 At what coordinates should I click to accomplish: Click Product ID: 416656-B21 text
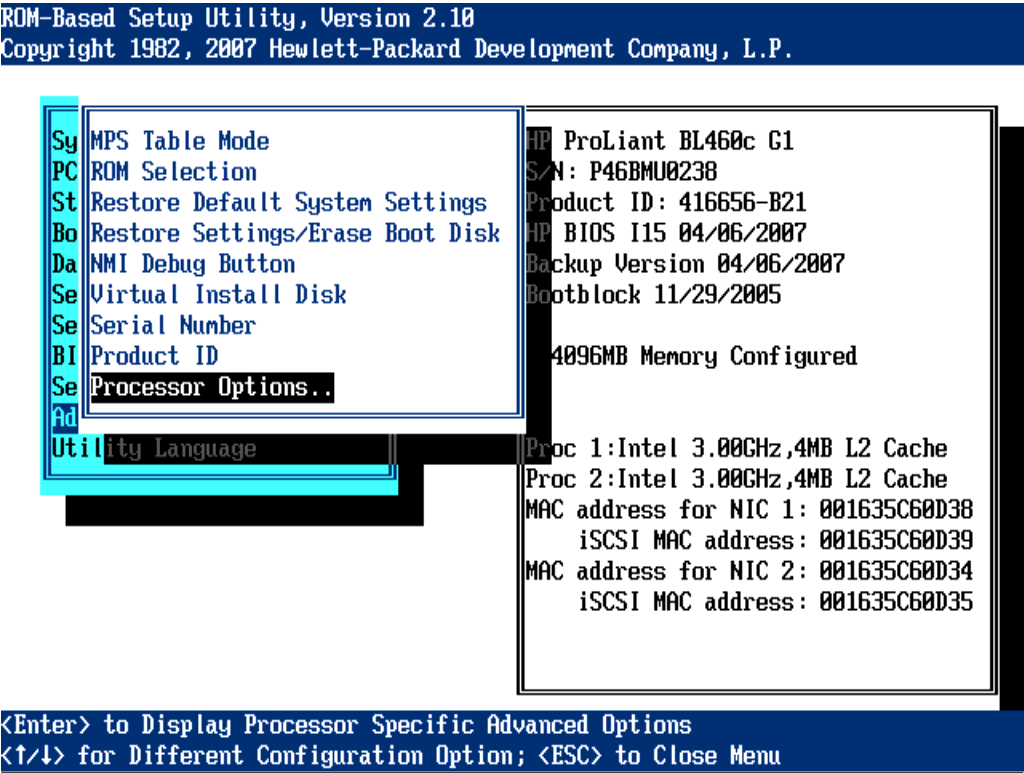pyautogui.click(x=666, y=202)
